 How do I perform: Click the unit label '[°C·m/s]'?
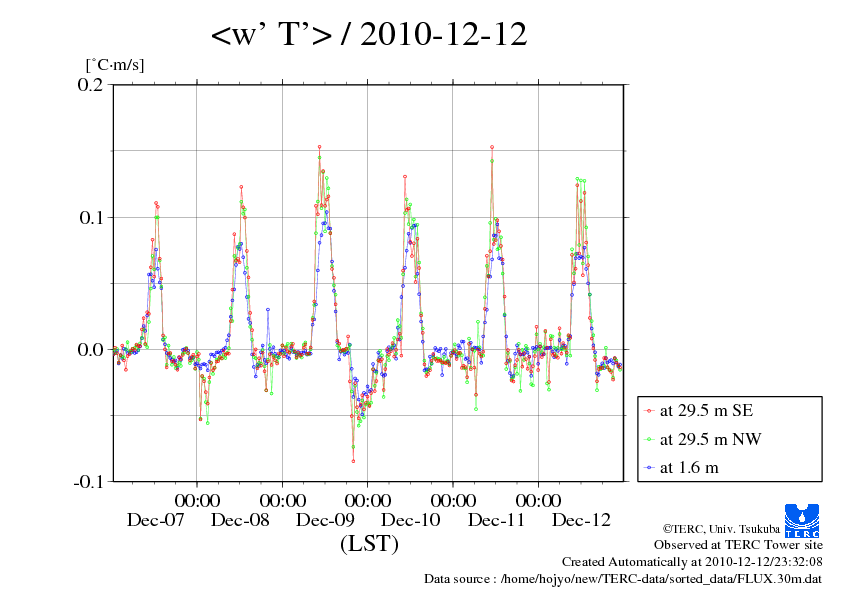click(115, 65)
